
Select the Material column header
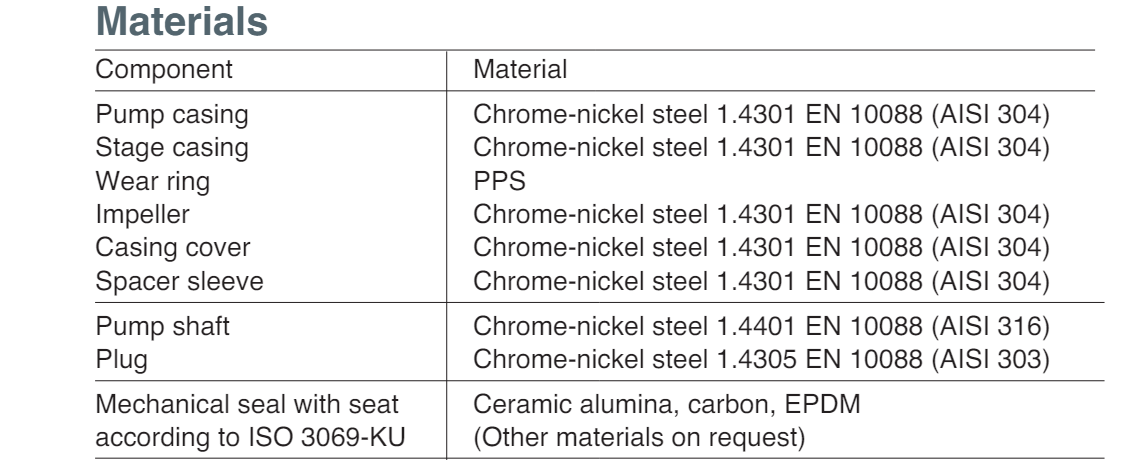pyautogui.click(x=520, y=70)
